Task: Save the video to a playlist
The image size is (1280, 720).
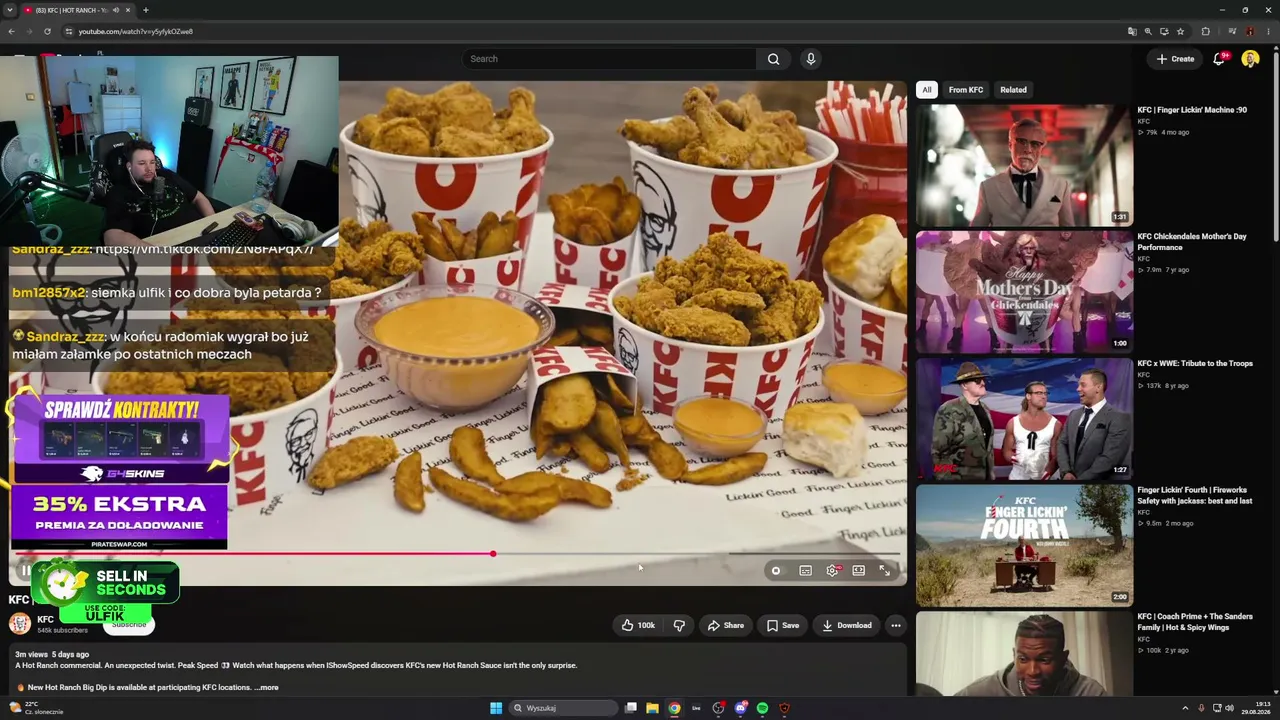Action: 783,625
